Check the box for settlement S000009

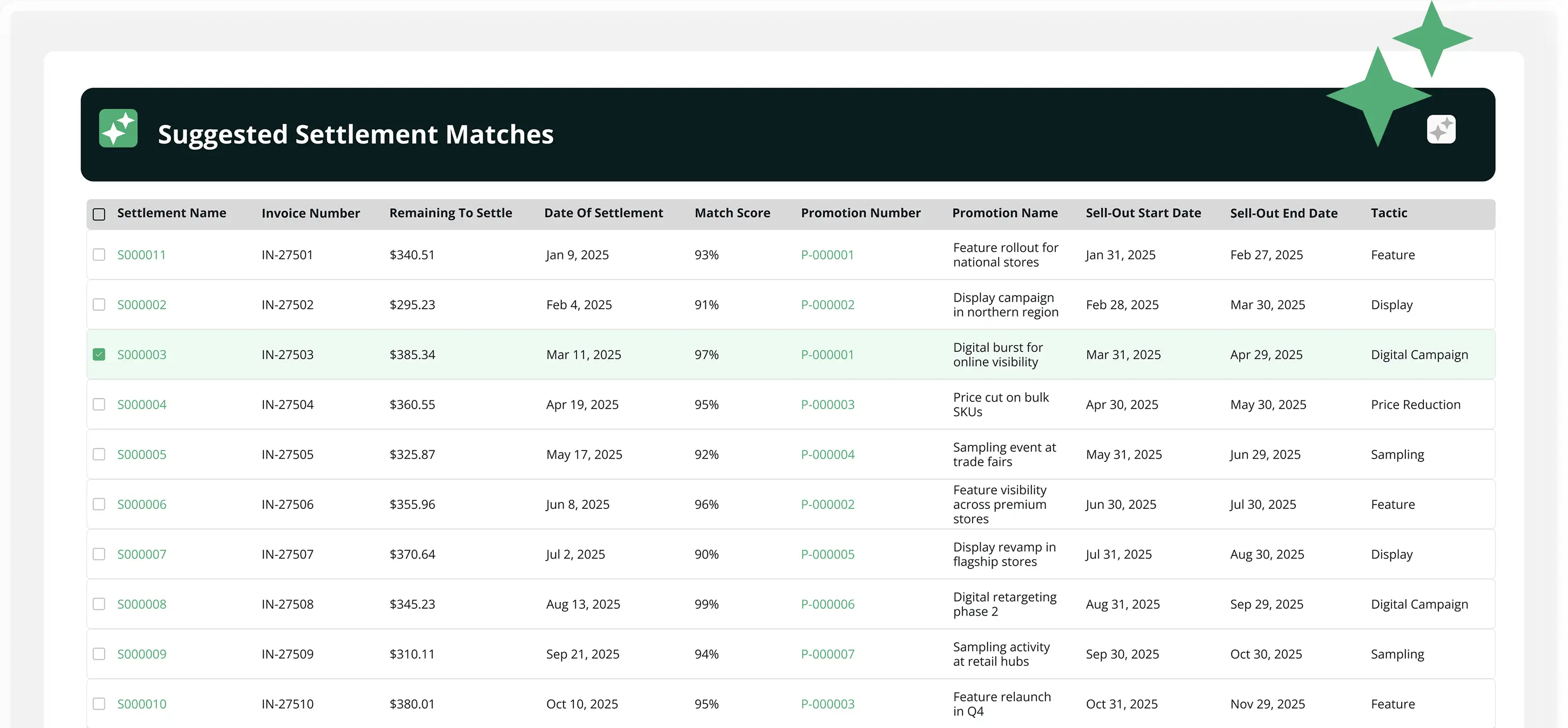[x=99, y=654]
